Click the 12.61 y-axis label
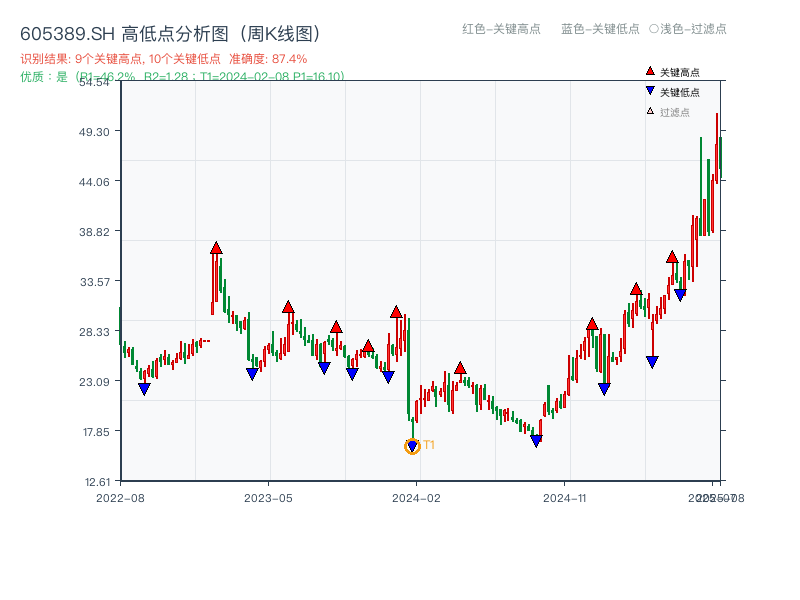 (97, 482)
